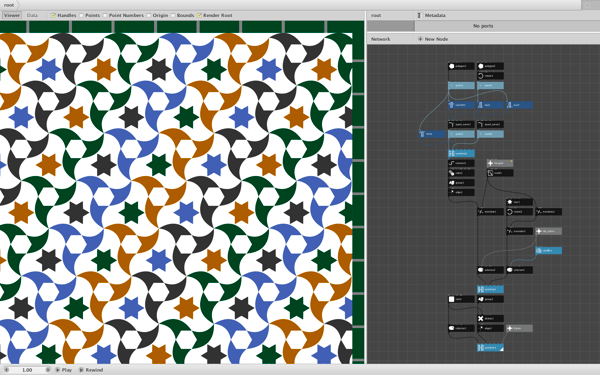This screenshot has height=375, width=600.
Task: Disable the Render Root checkbox
Action: pos(199,15)
